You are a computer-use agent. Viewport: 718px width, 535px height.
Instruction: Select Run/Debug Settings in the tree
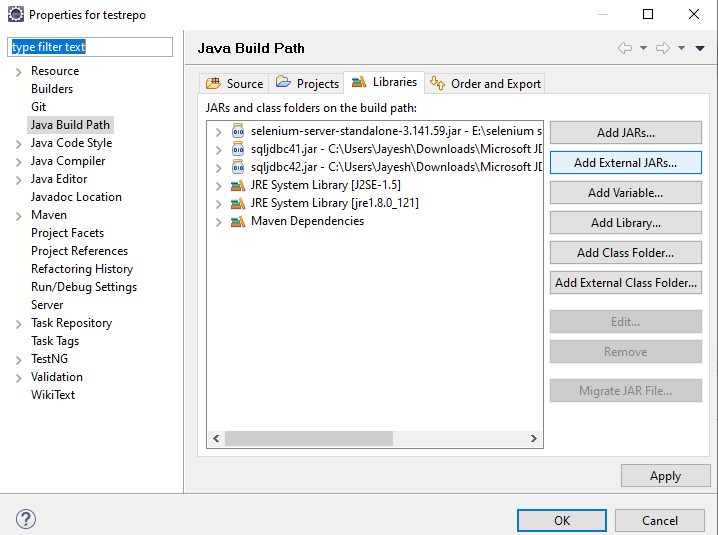pyautogui.click(x=84, y=287)
